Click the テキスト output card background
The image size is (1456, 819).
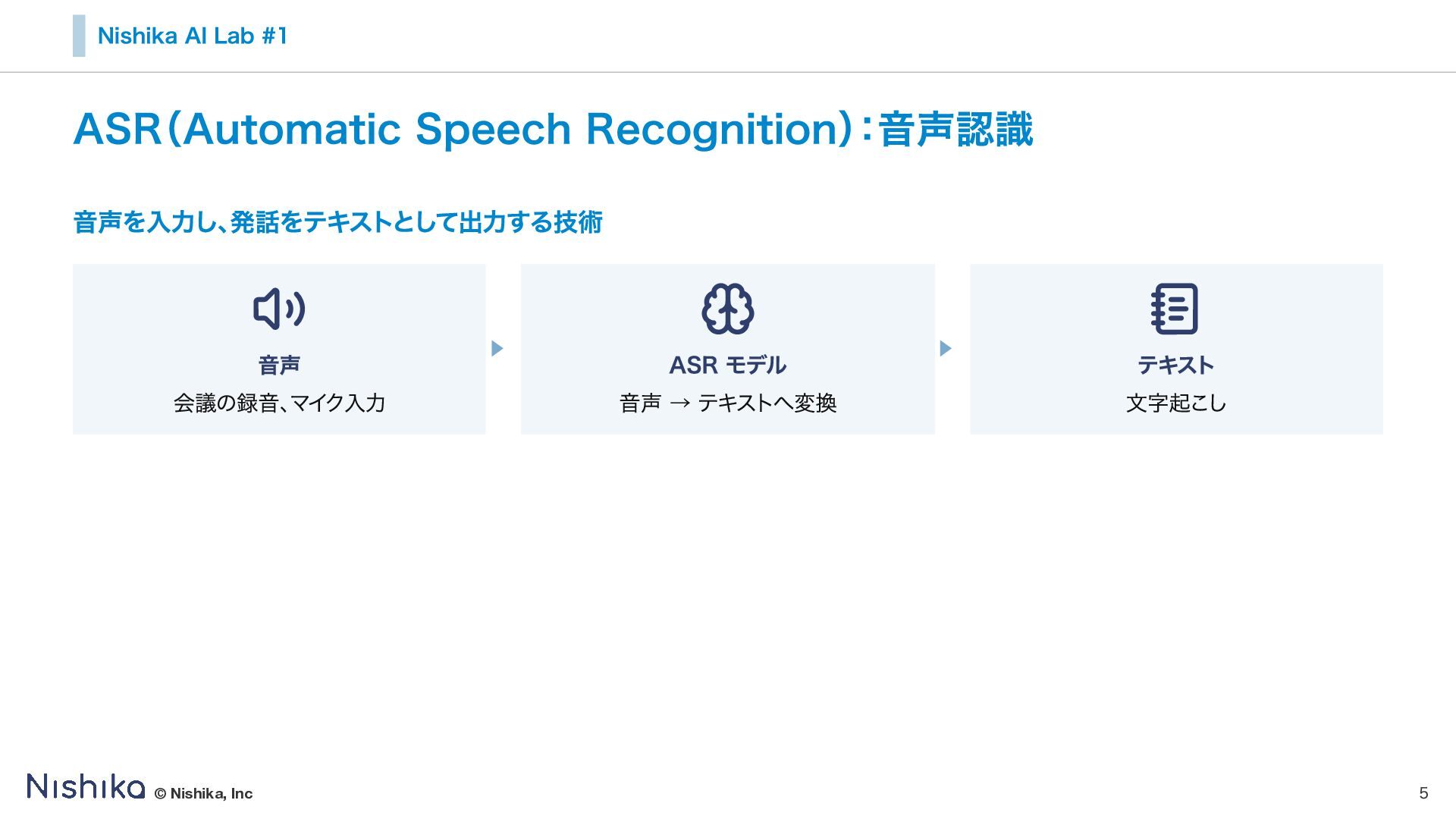[x=1176, y=349]
